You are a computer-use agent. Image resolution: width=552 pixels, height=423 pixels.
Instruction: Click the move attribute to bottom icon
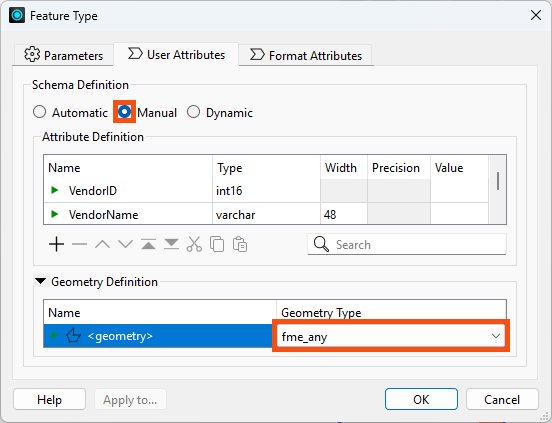(x=171, y=244)
